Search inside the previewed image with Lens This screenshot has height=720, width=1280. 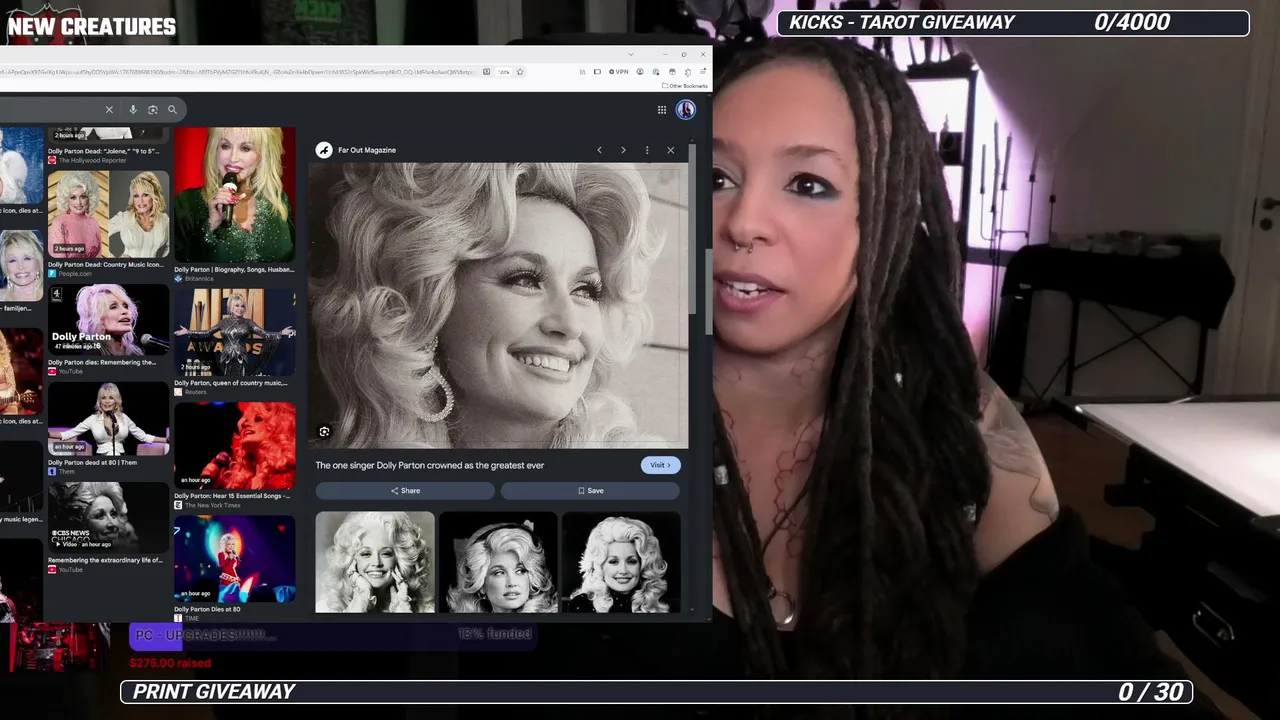coord(324,432)
